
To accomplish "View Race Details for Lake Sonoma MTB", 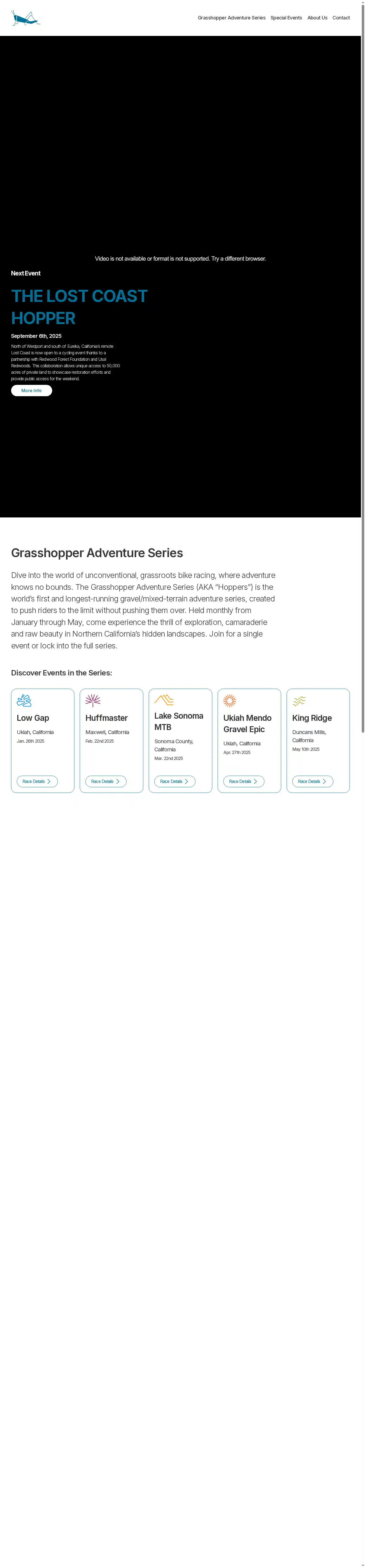I will pyautogui.click(x=175, y=781).
